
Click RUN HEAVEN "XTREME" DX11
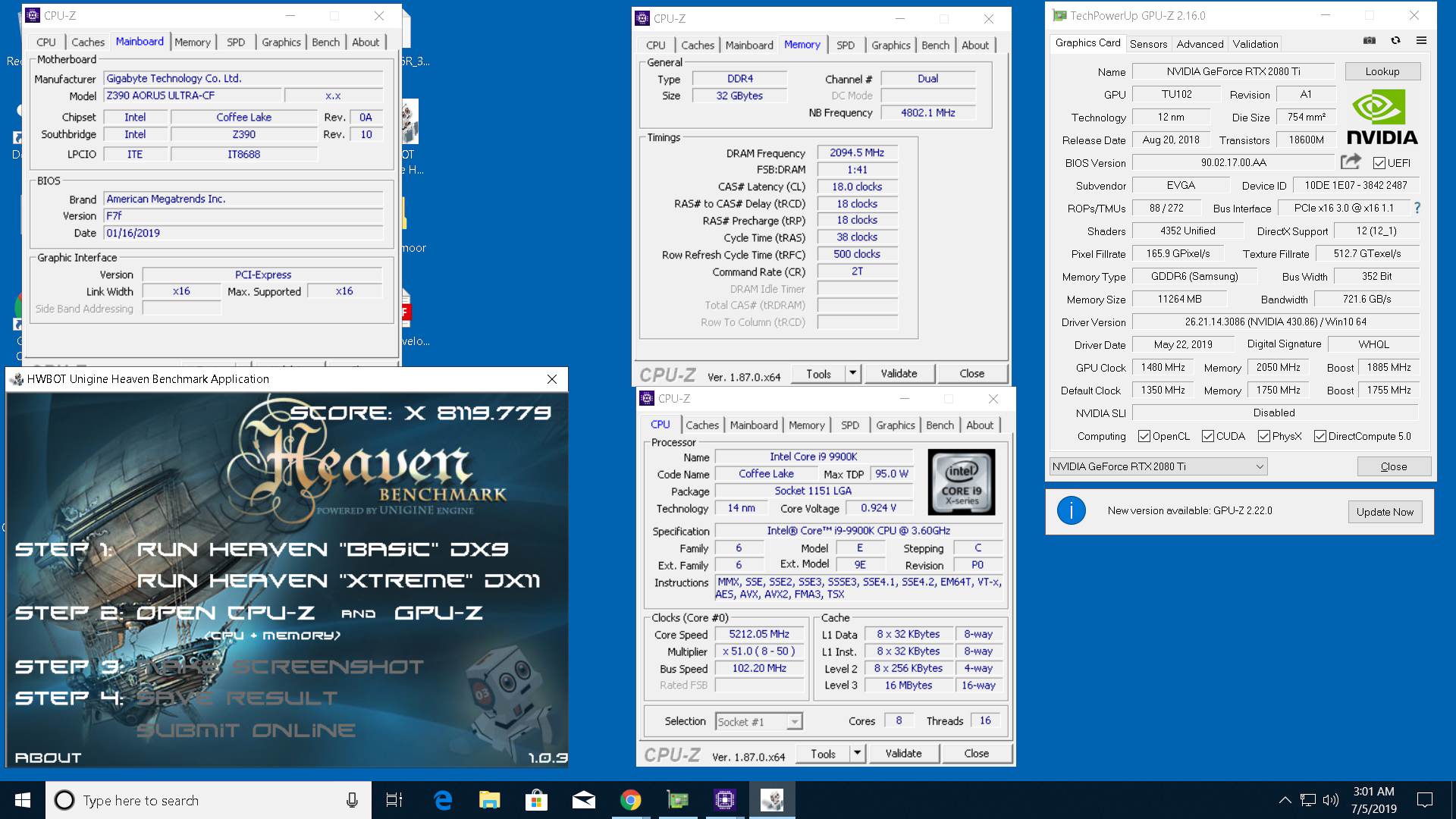click(x=338, y=581)
